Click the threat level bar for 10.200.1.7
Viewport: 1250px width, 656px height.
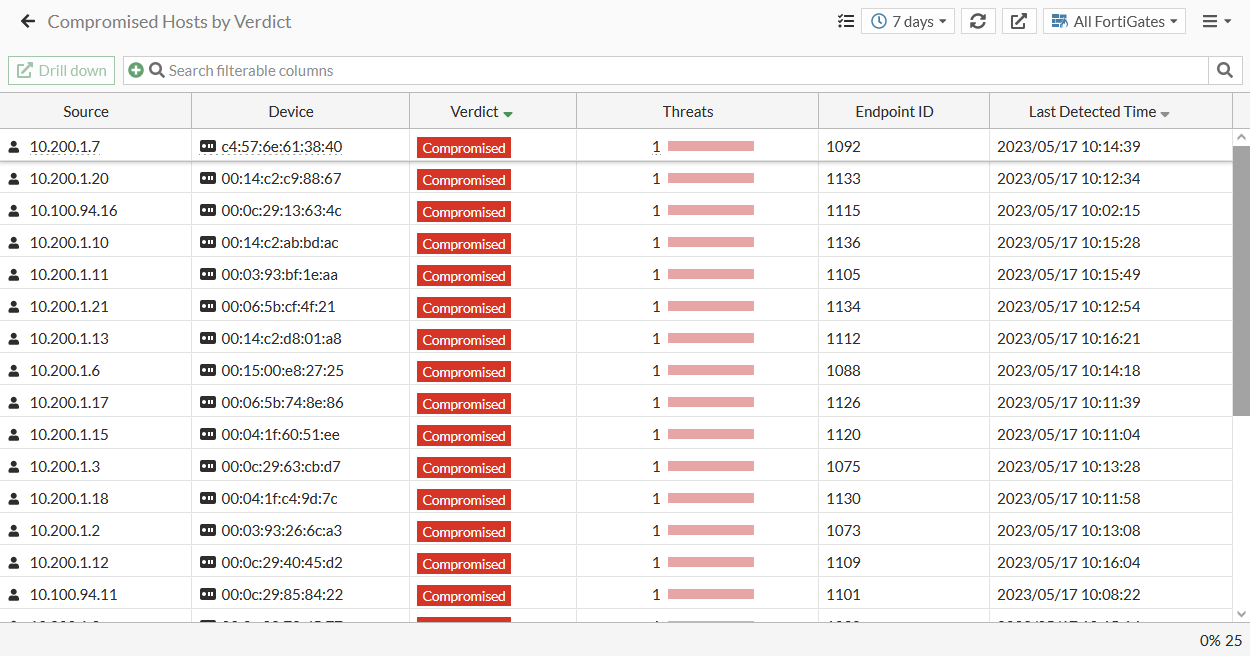[x=712, y=145]
